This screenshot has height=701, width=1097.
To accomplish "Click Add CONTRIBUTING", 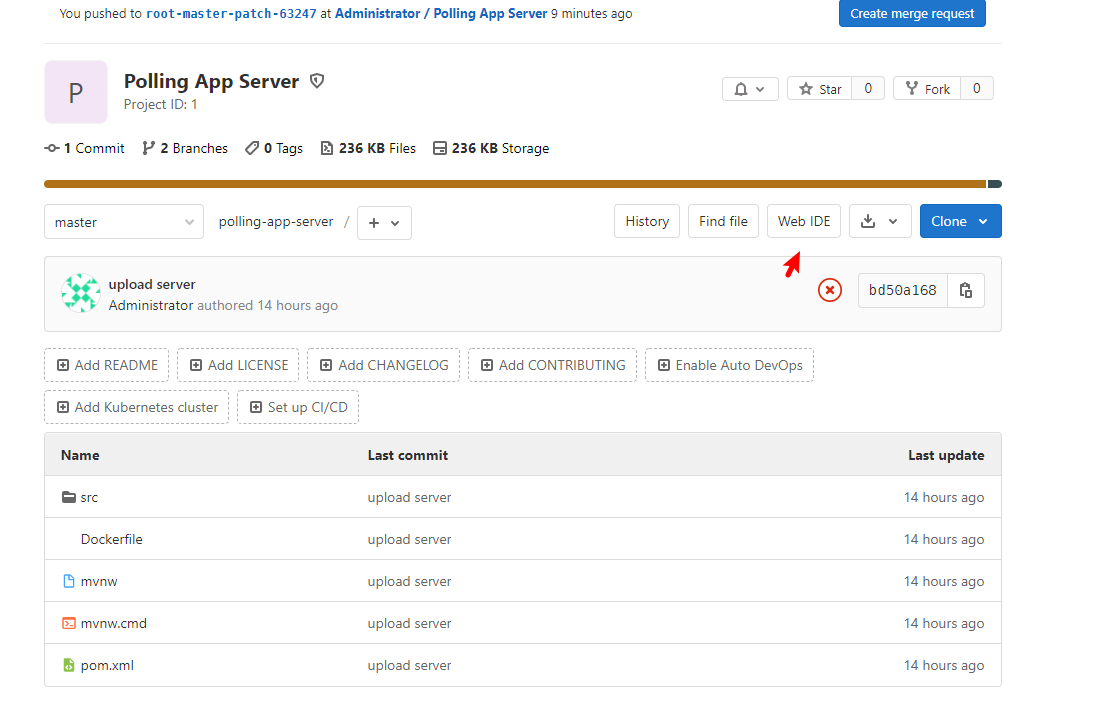I will pos(552,365).
